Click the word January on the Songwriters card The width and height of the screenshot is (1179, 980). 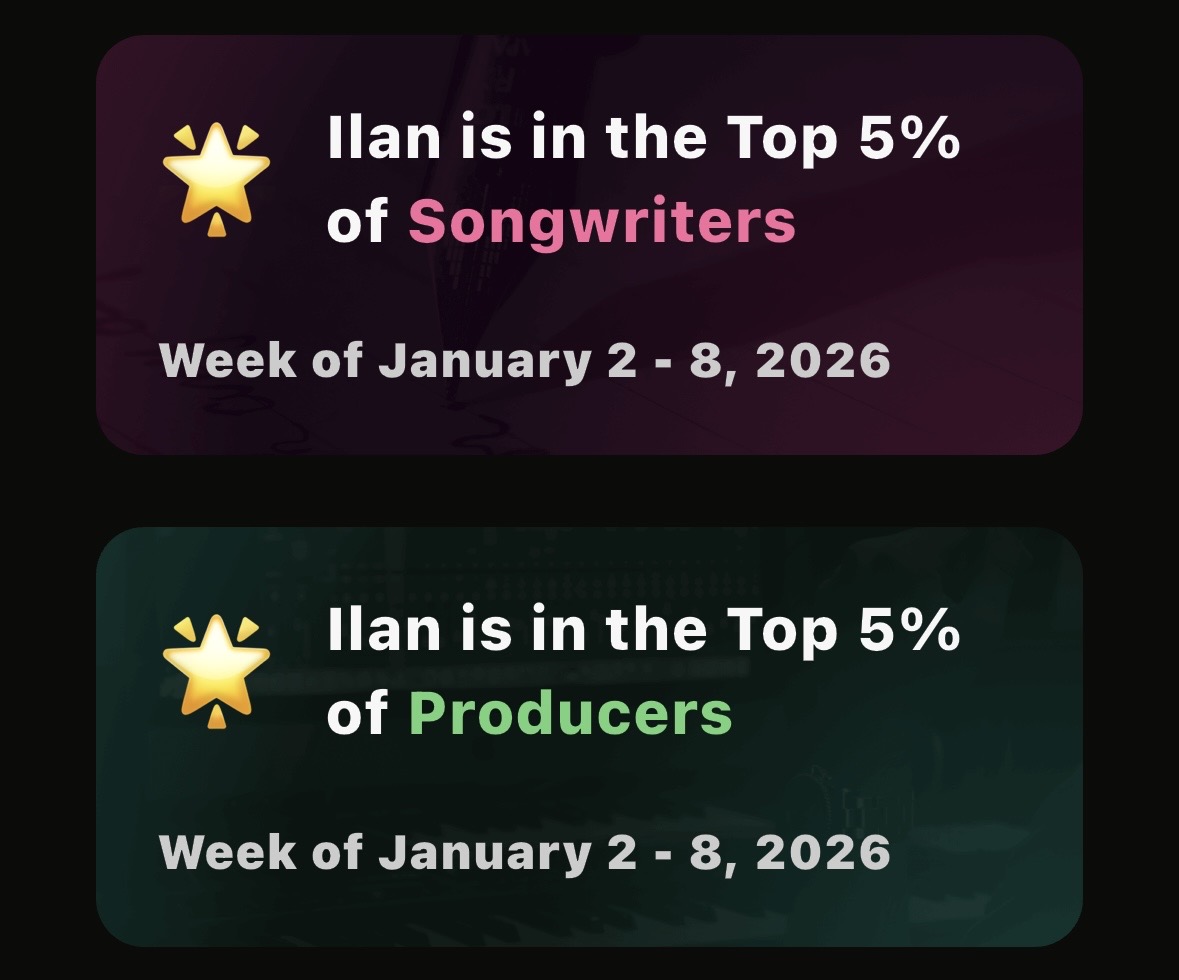tap(484, 360)
